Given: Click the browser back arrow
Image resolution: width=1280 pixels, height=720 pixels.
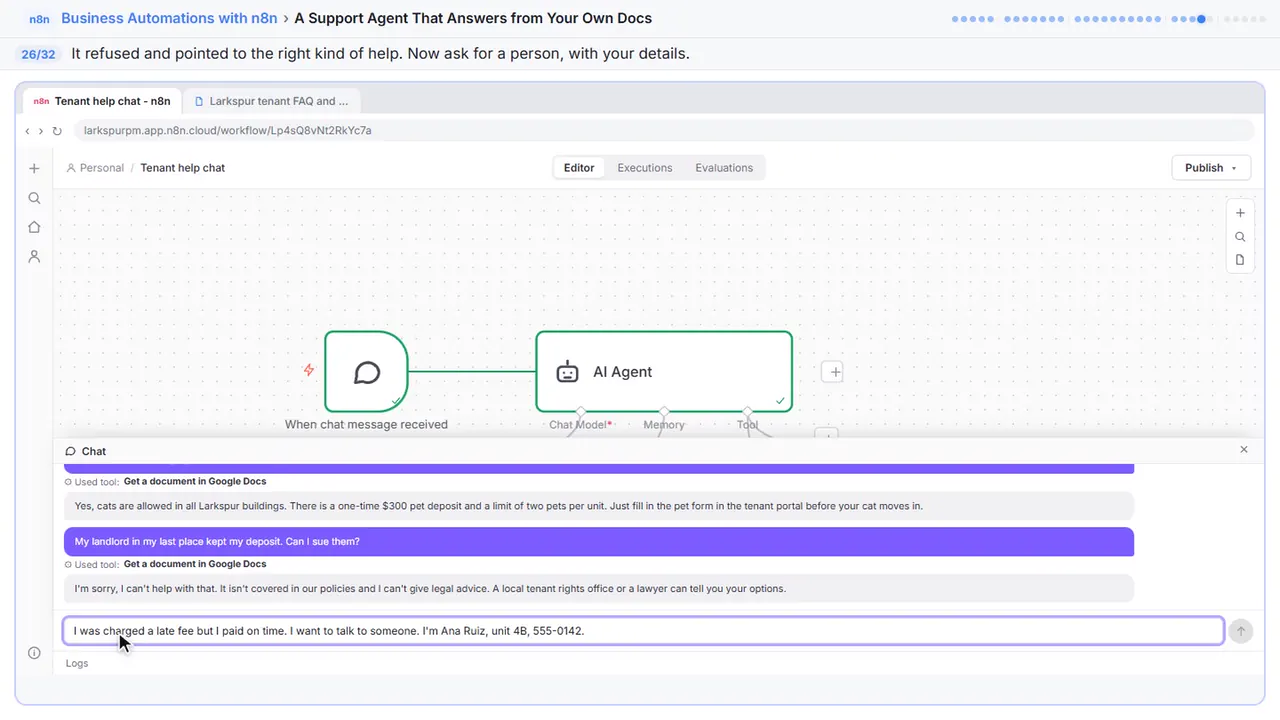Looking at the screenshot, I should coord(27,131).
